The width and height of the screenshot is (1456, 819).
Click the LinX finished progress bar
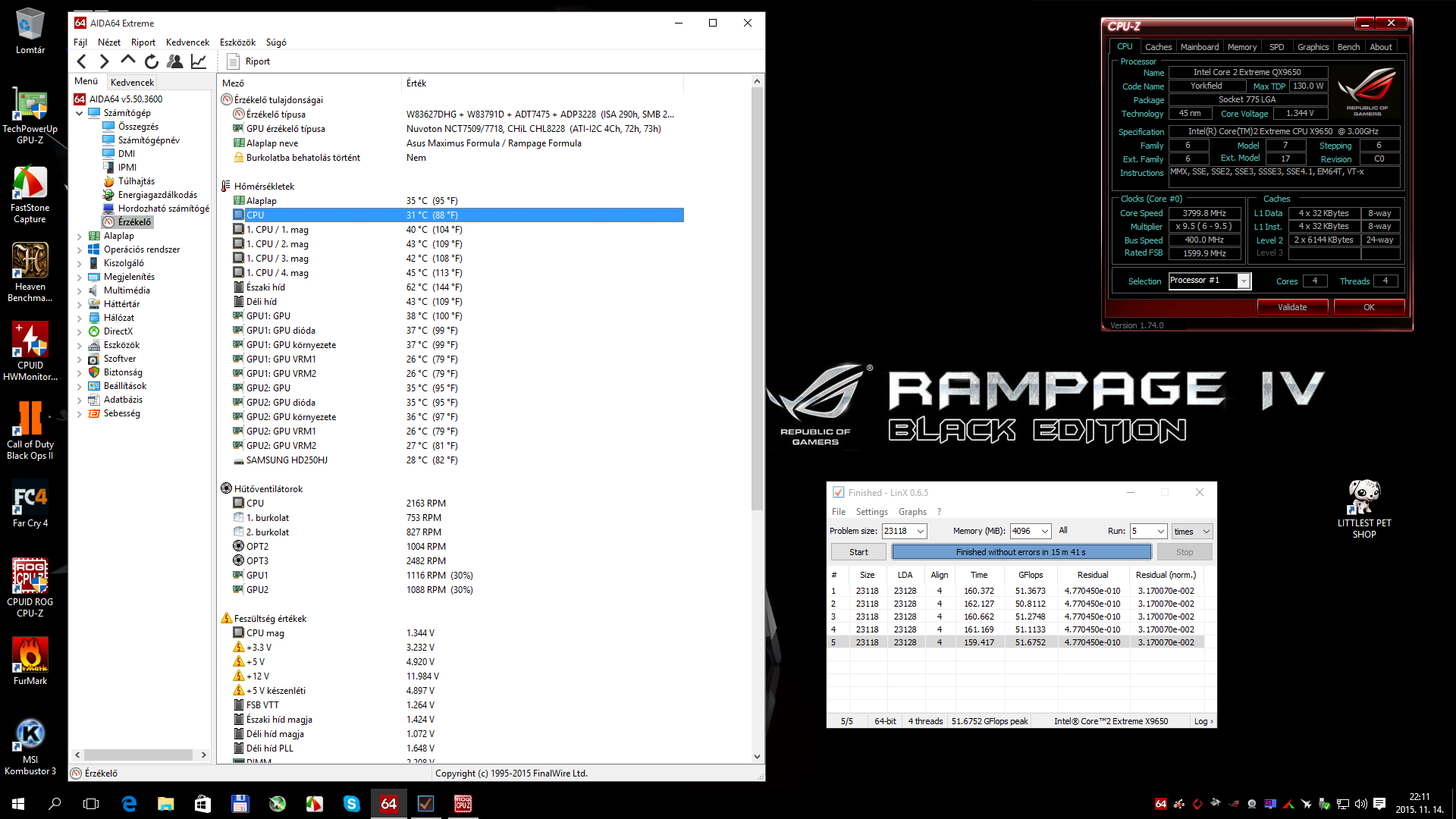(x=1021, y=552)
